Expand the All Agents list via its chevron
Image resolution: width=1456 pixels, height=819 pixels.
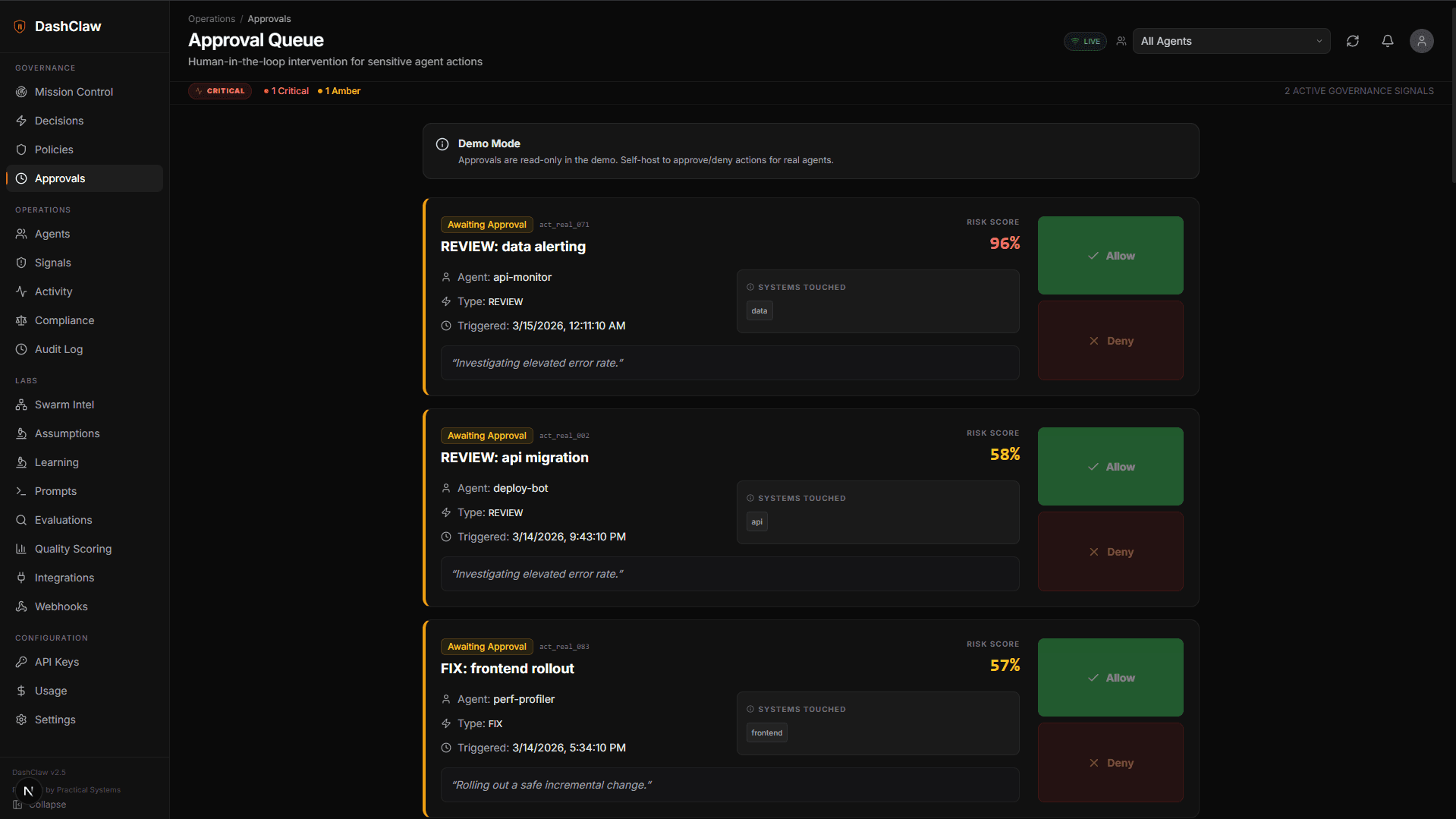tap(1319, 41)
